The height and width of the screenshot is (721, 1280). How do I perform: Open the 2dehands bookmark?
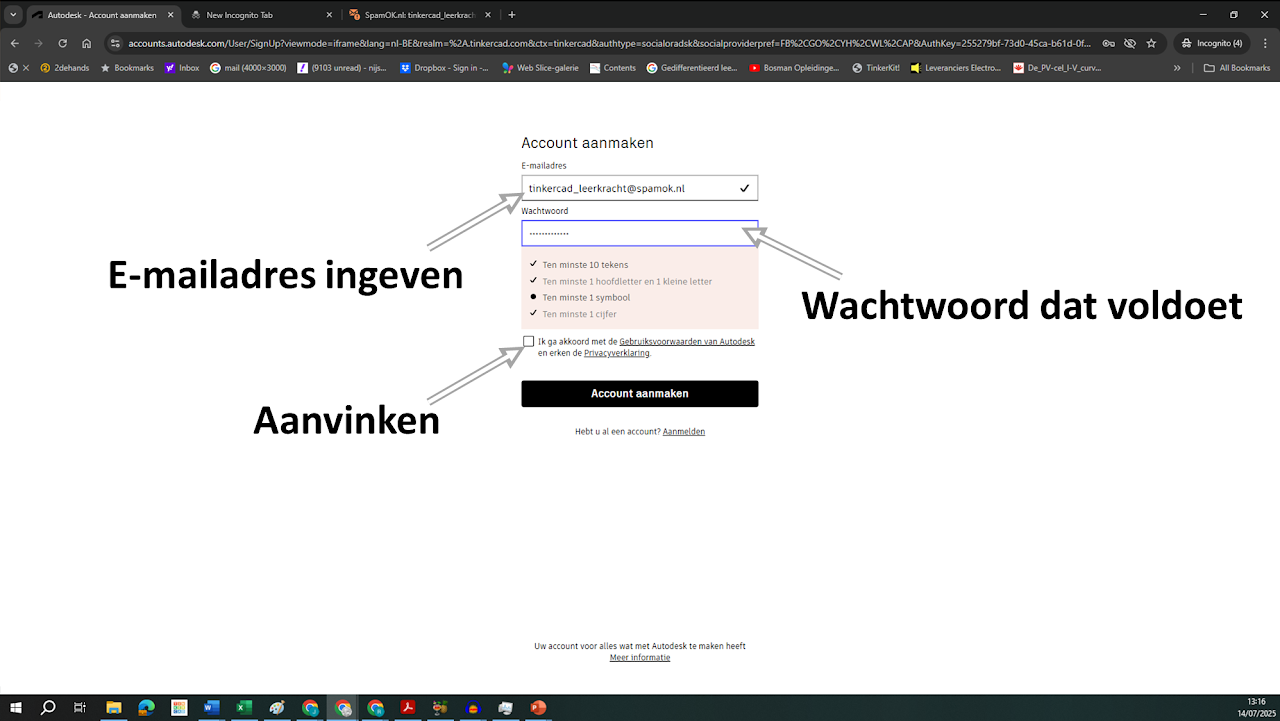tap(64, 68)
